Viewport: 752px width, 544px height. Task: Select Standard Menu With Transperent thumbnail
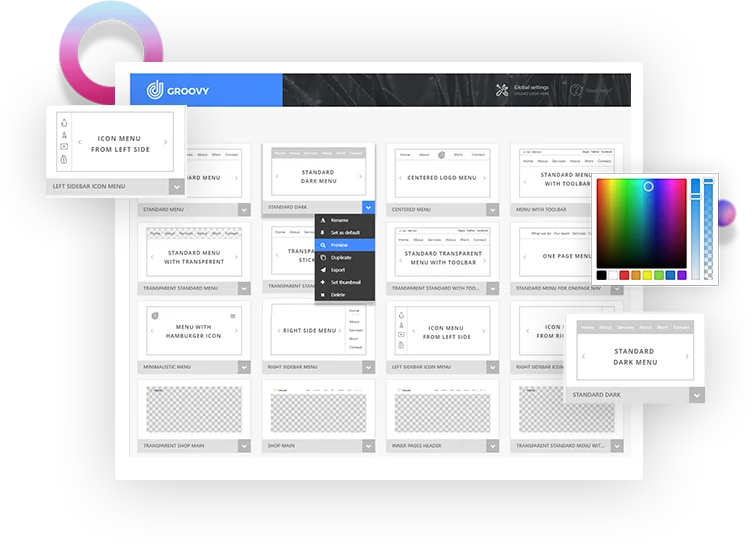(194, 252)
